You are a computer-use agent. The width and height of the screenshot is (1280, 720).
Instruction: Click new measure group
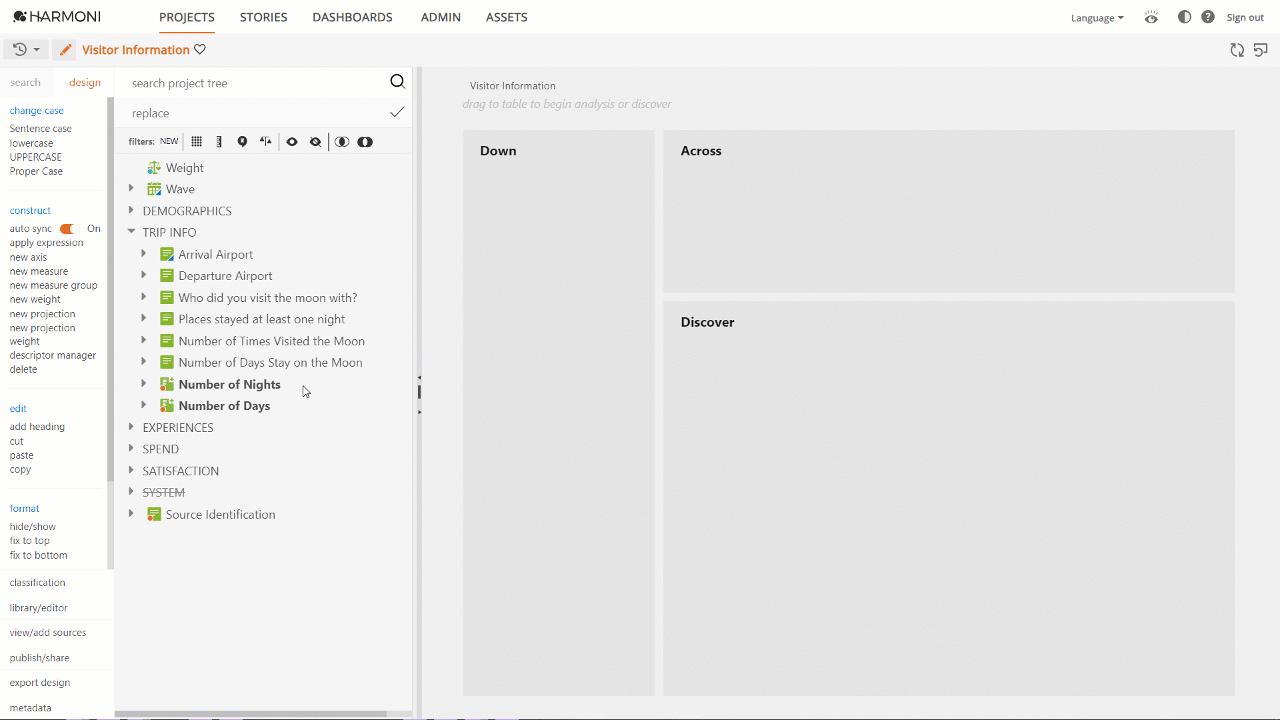pyautogui.click(x=54, y=285)
